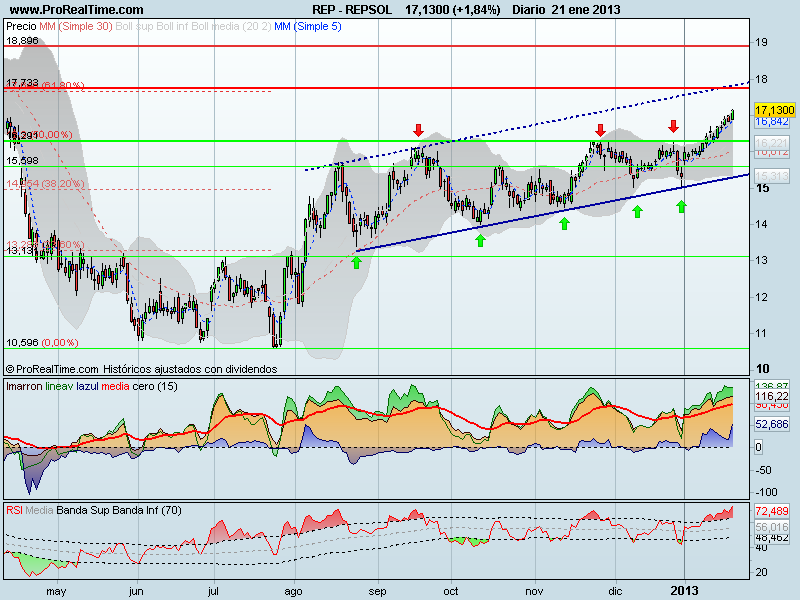Click the jul label on time axis
The image size is (800, 600).
[213, 591]
